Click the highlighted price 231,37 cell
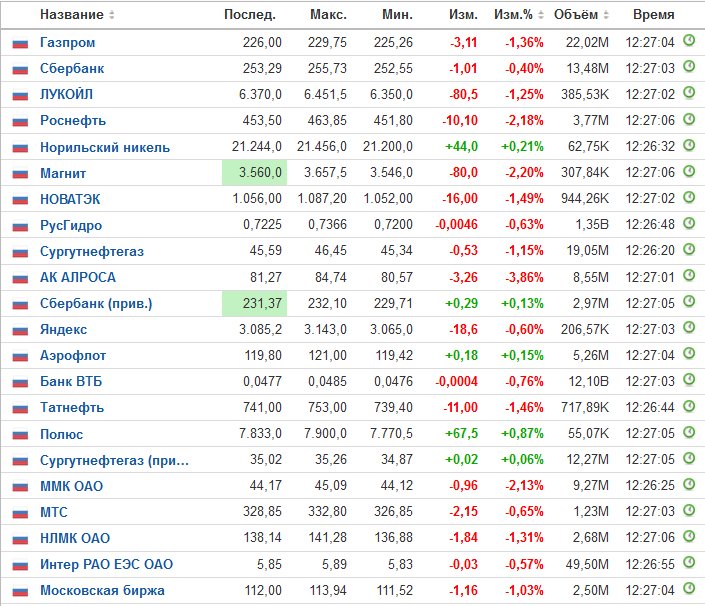705x606 pixels. 254,303
